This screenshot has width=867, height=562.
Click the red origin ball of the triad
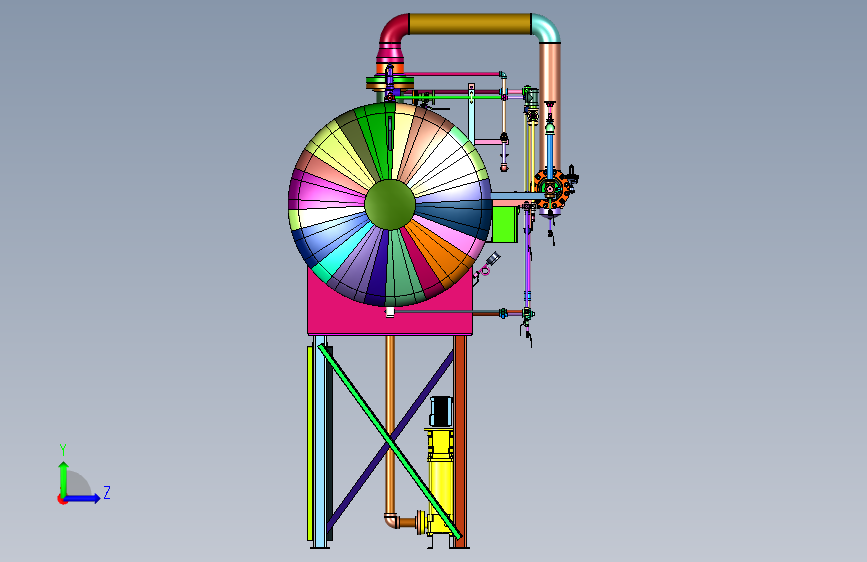coord(62,499)
